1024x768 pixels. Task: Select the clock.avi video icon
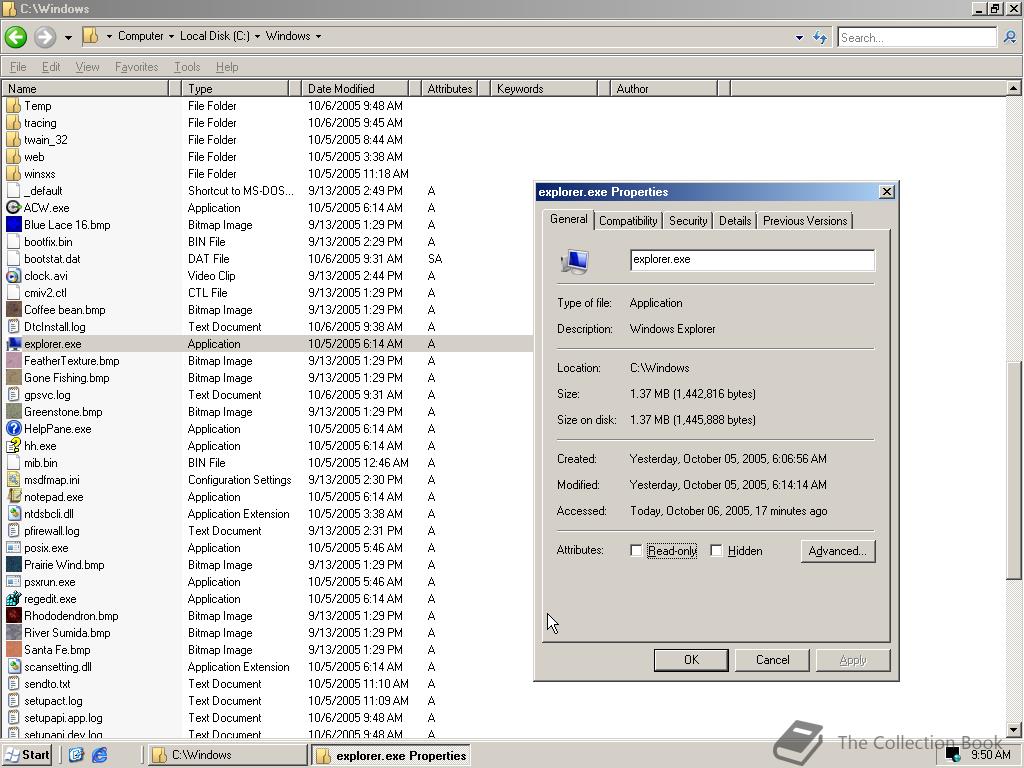[x=14, y=276]
